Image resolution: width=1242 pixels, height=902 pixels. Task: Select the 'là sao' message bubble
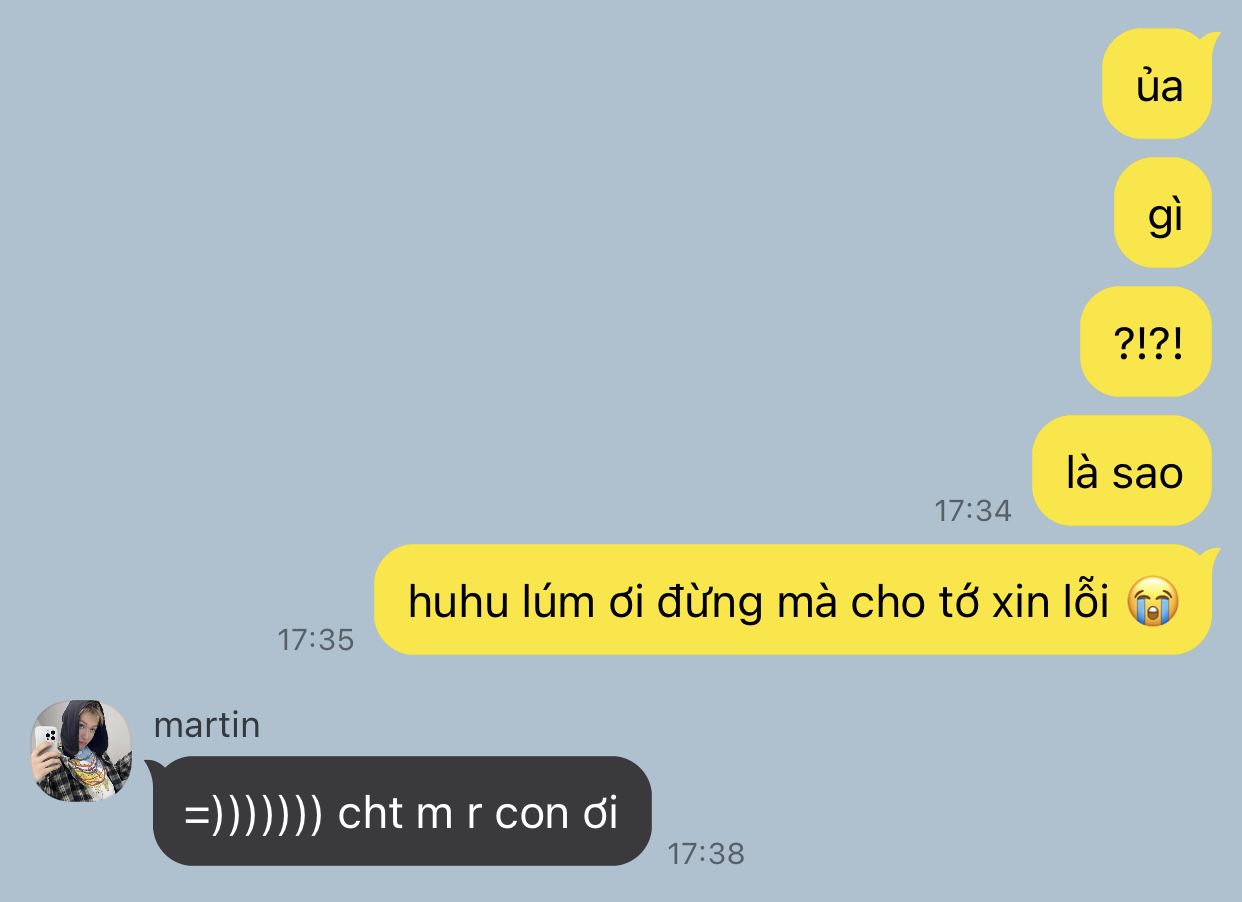tap(1122, 471)
